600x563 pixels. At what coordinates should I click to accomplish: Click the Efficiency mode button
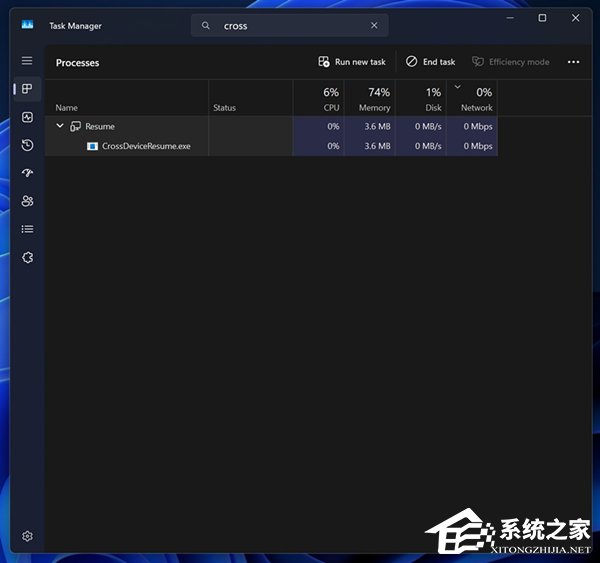coord(510,62)
